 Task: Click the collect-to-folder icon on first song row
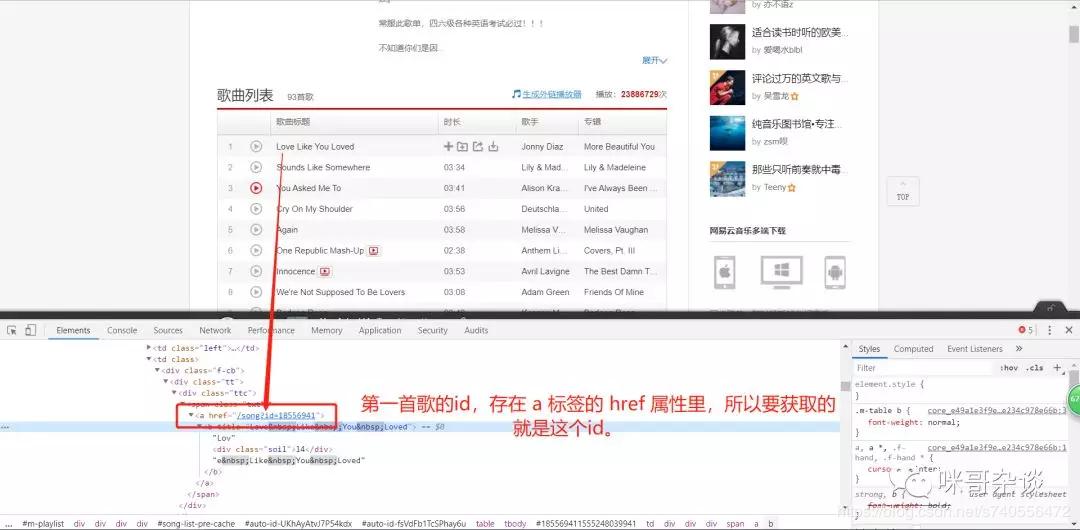[462, 146]
